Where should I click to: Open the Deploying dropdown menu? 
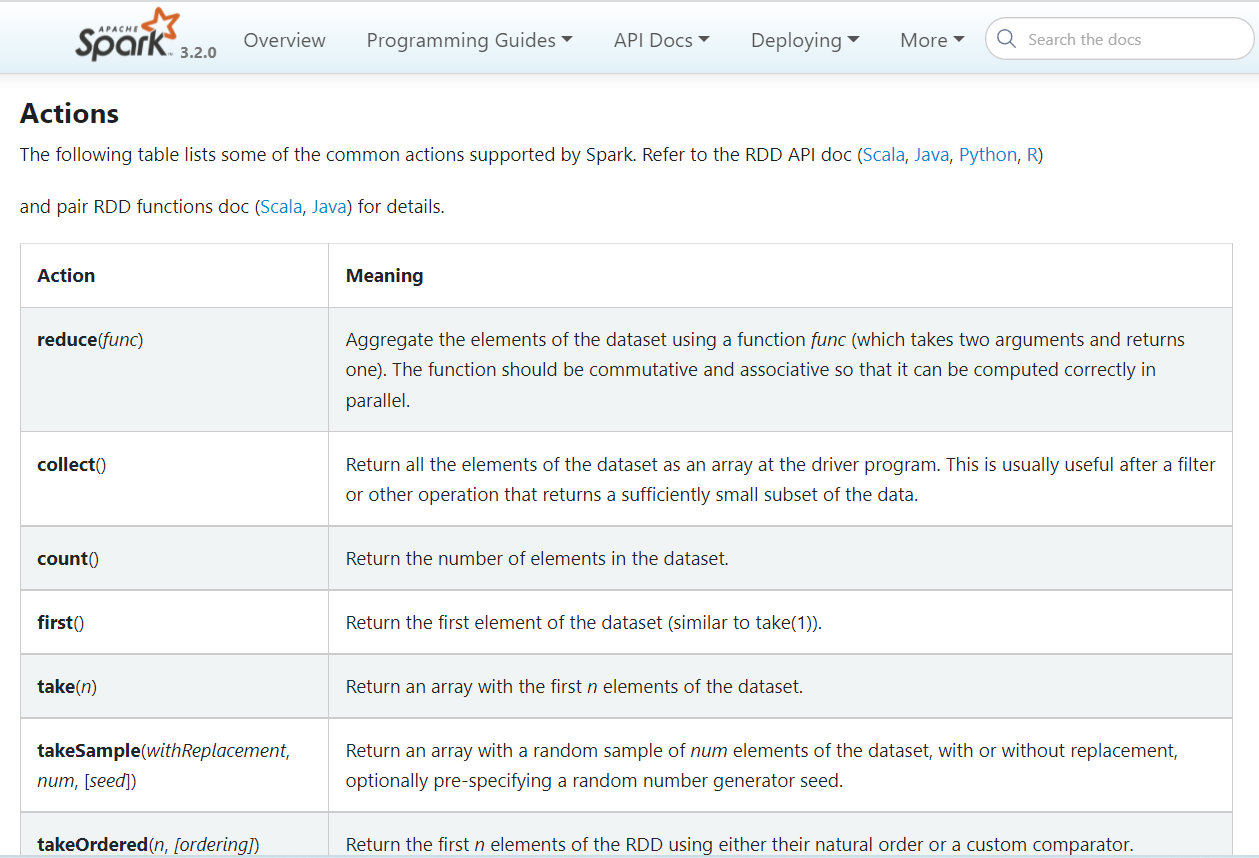pyautogui.click(x=804, y=40)
